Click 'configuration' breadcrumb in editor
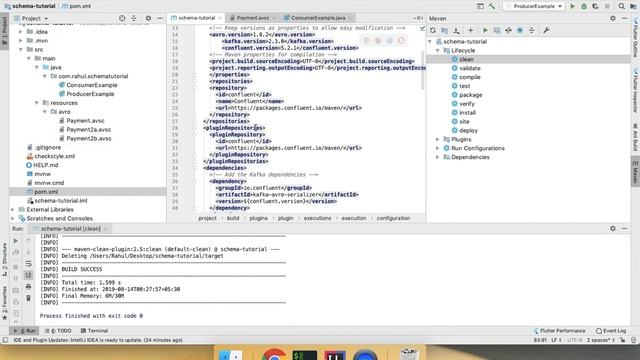Viewport: 640px width, 360px height. pos(393,218)
